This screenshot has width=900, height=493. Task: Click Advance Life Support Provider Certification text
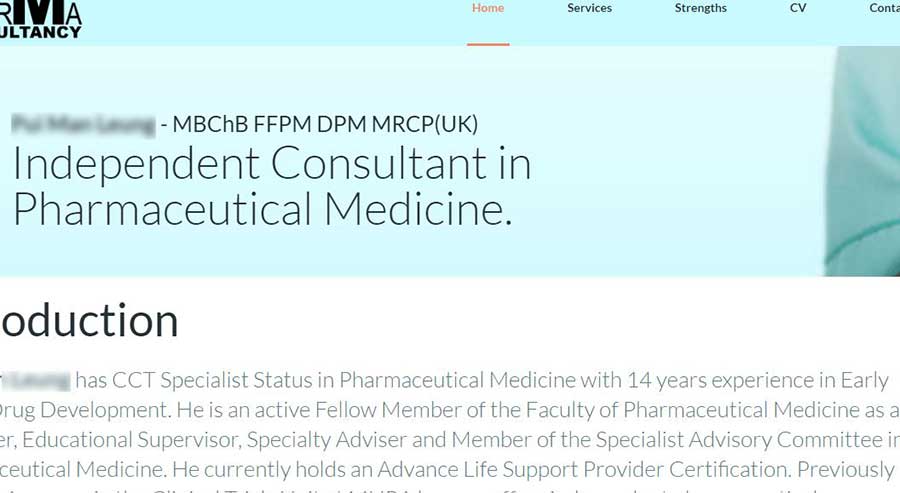tap(581, 470)
